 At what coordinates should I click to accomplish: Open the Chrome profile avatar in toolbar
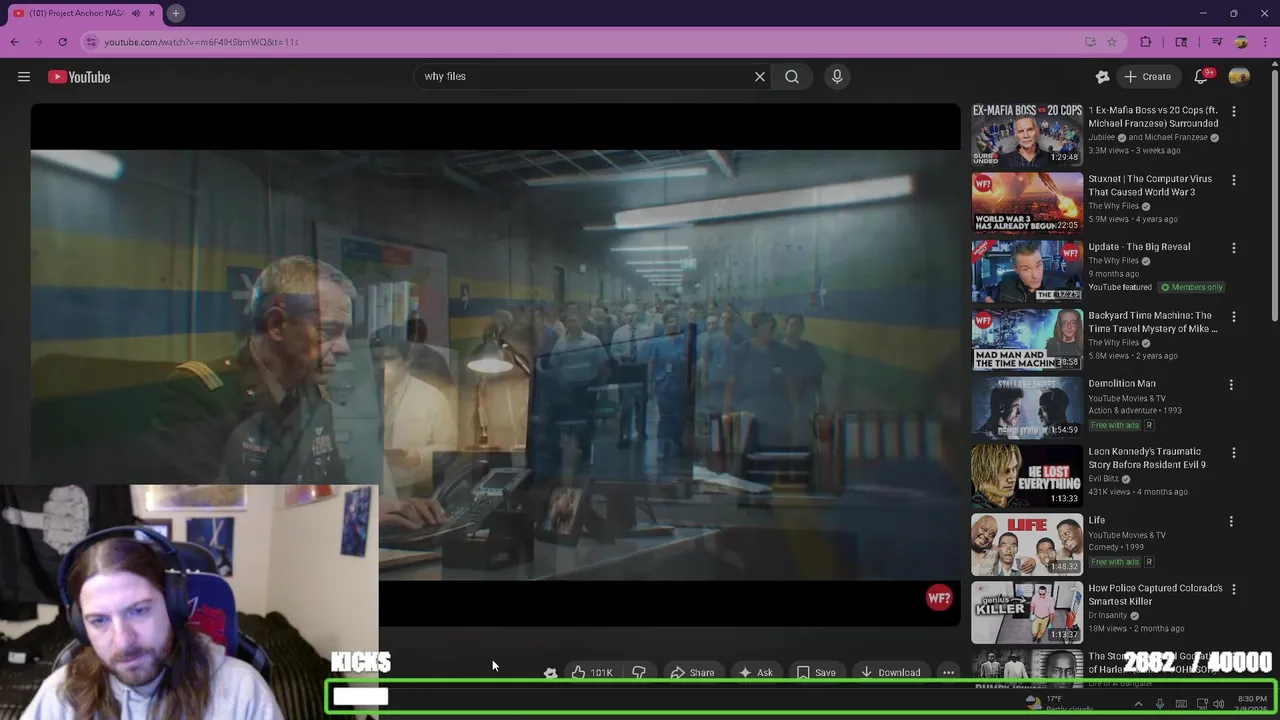[x=1241, y=42]
